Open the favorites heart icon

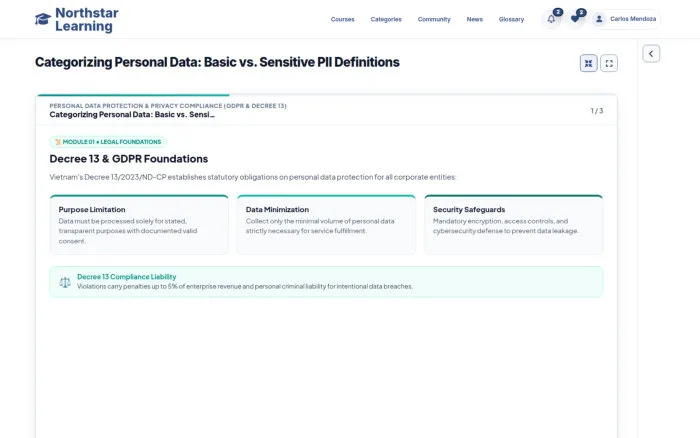[575, 19]
